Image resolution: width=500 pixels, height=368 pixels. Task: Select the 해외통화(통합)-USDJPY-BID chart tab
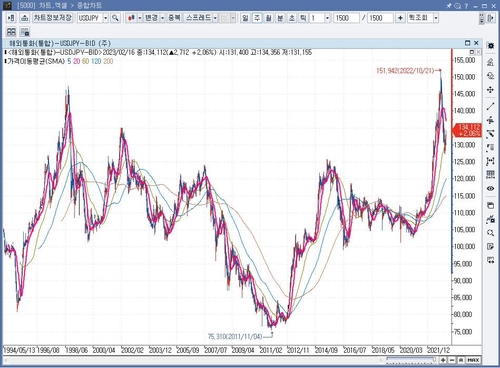click(60, 43)
